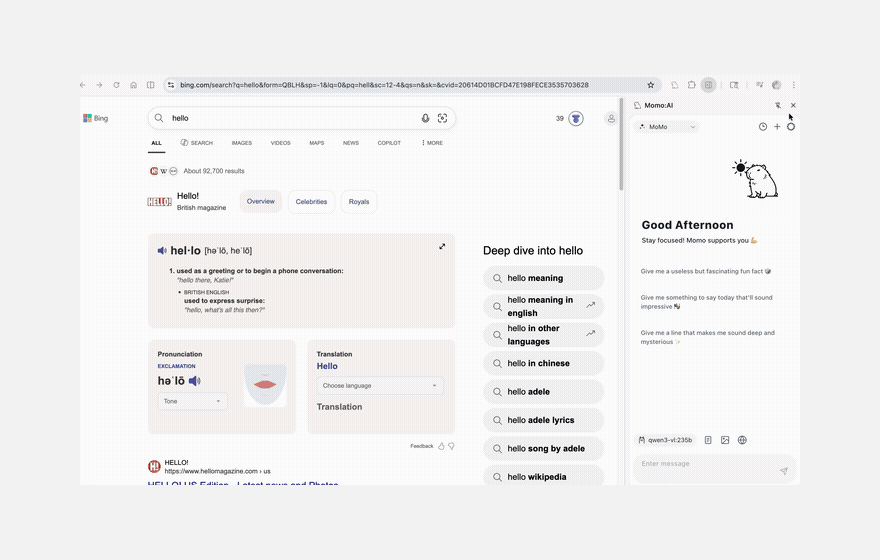Choose the 'deep and mysterious' suggestion prompt
880x560 pixels.
pos(707,337)
